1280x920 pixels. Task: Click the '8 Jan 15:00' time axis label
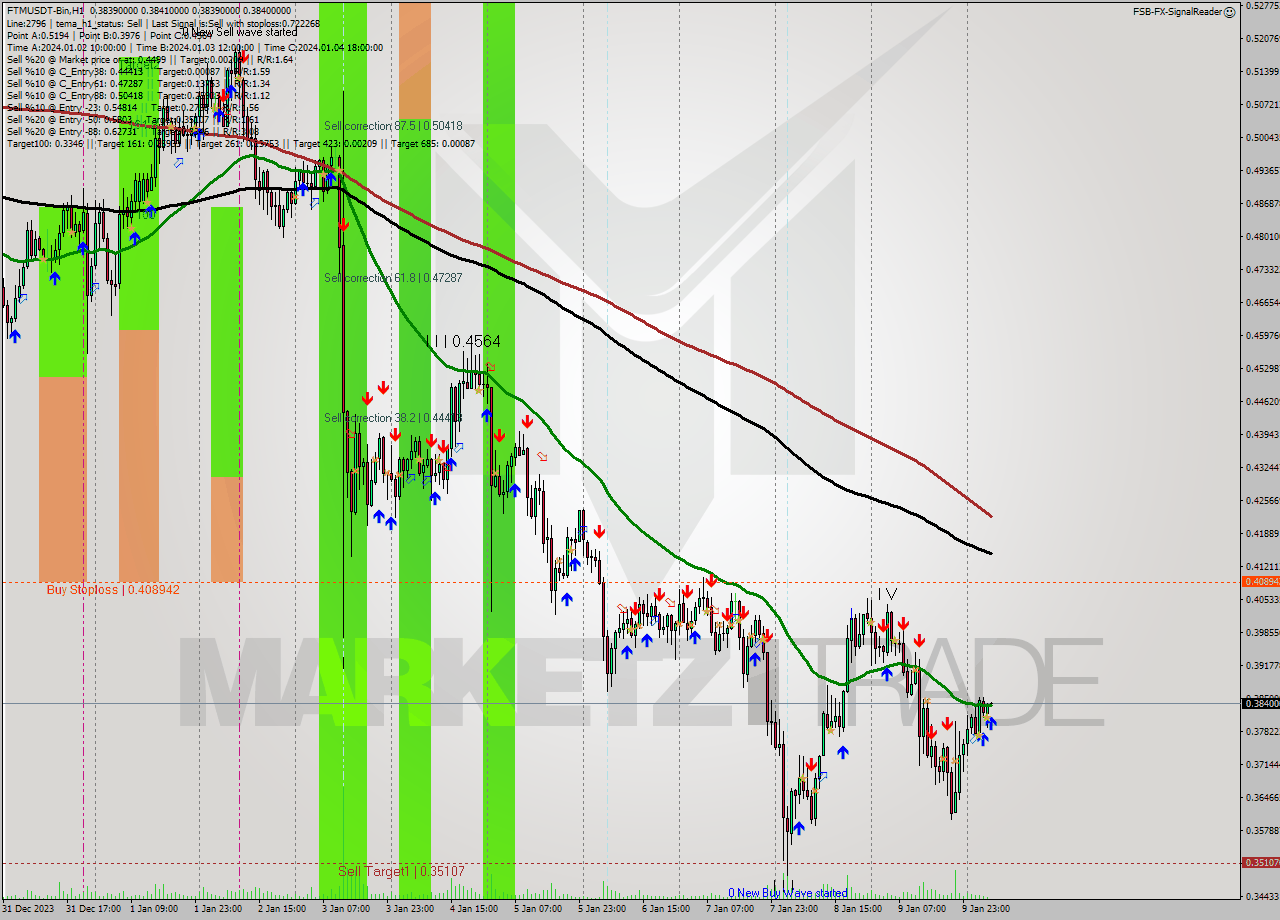(x=858, y=909)
